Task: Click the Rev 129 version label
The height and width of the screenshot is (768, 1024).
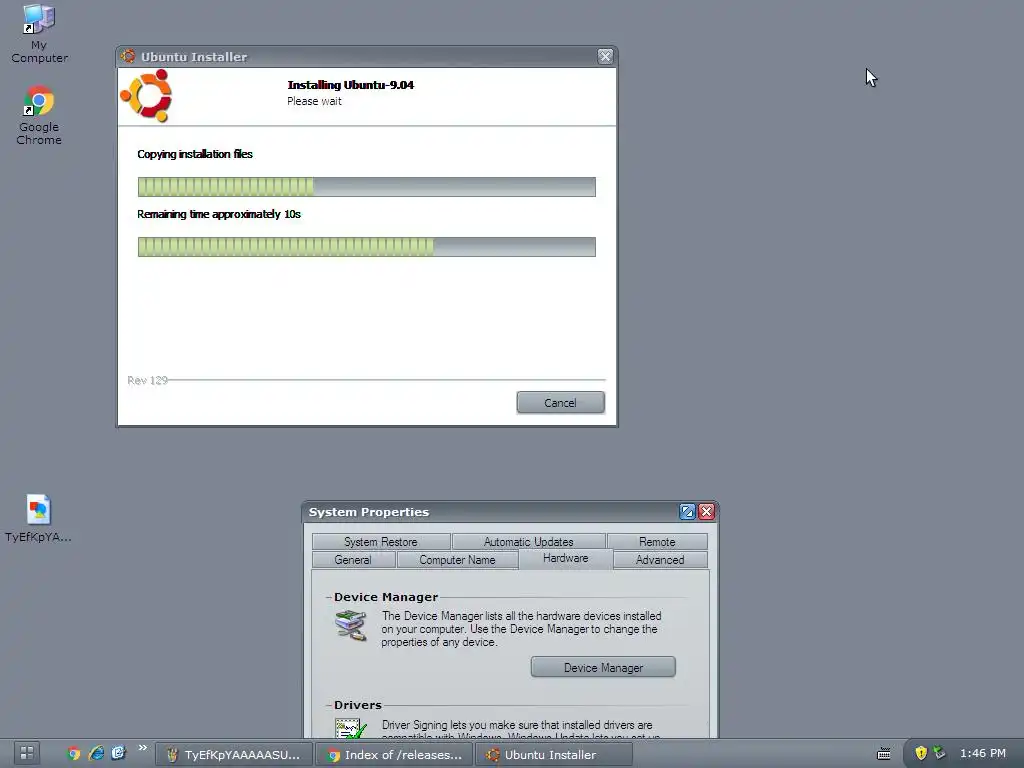Action: 148,380
